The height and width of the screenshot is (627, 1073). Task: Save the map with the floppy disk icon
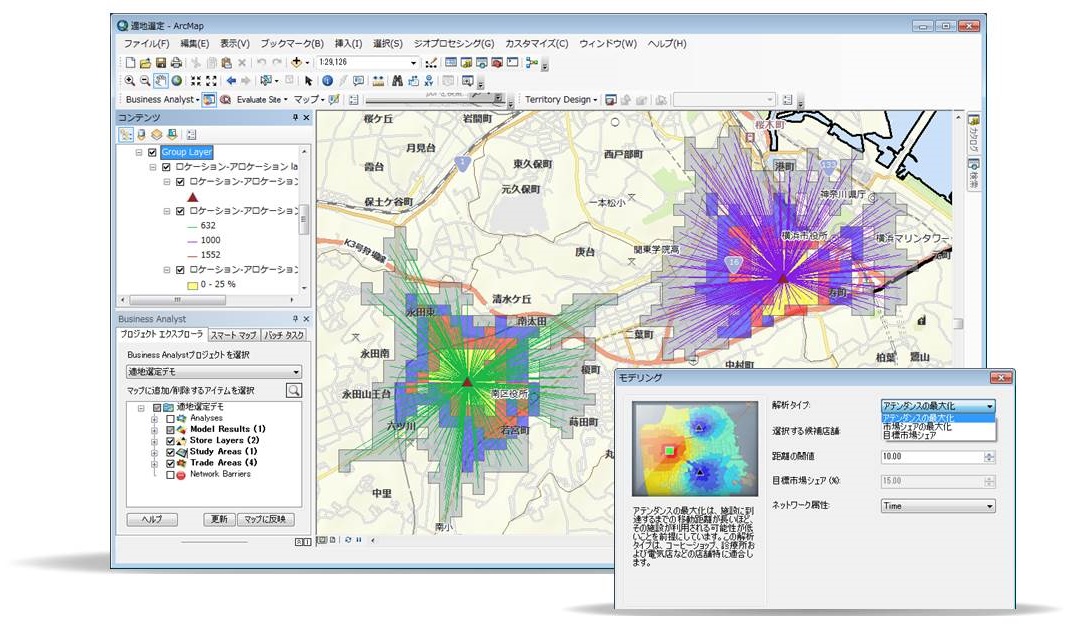161,62
